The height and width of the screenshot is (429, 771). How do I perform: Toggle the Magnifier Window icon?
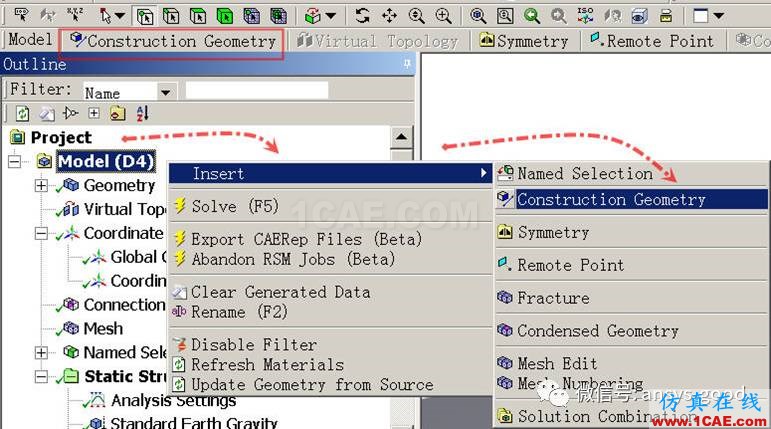504,16
